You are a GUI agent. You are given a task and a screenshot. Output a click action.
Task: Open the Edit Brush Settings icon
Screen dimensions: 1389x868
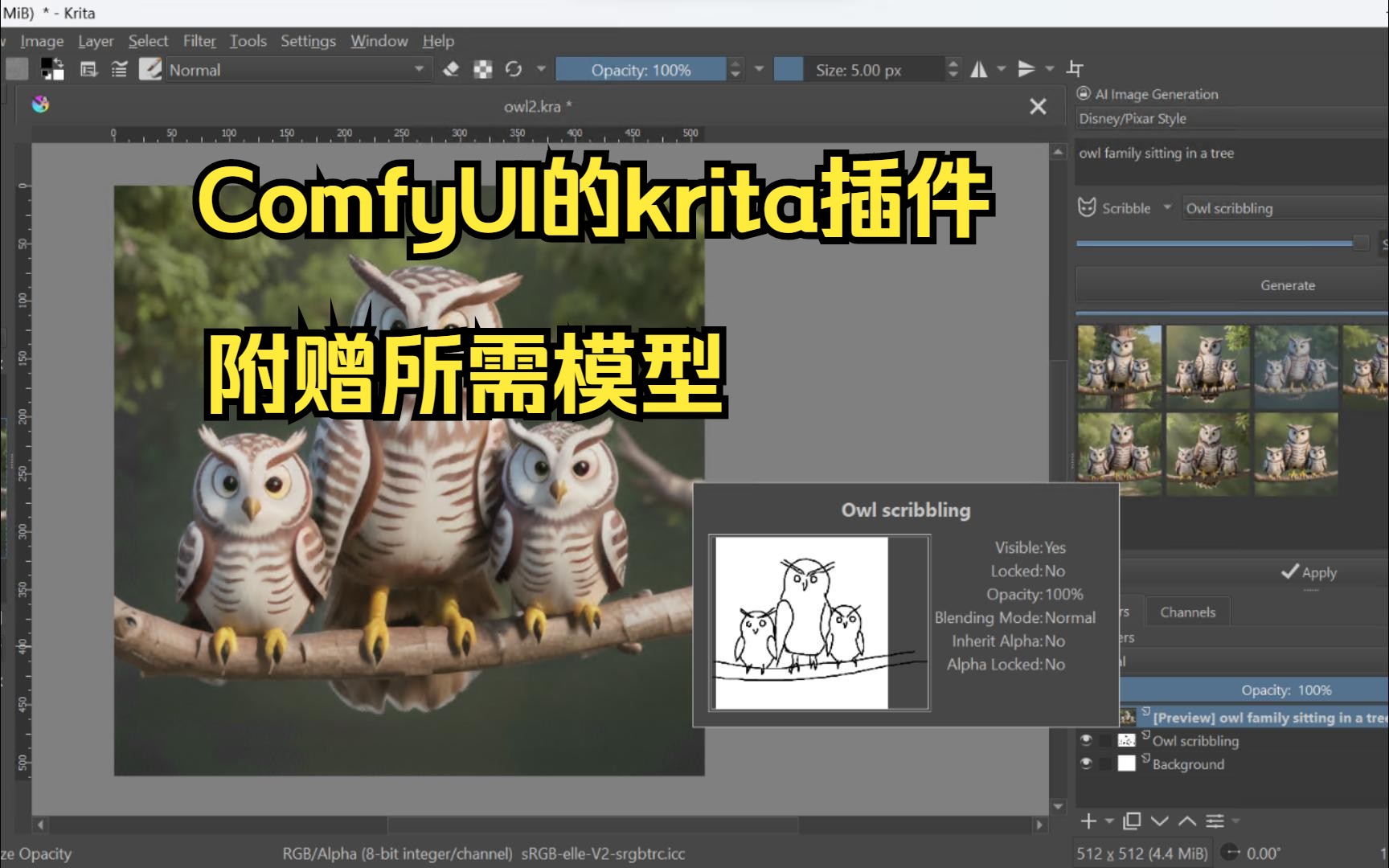point(150,69)
